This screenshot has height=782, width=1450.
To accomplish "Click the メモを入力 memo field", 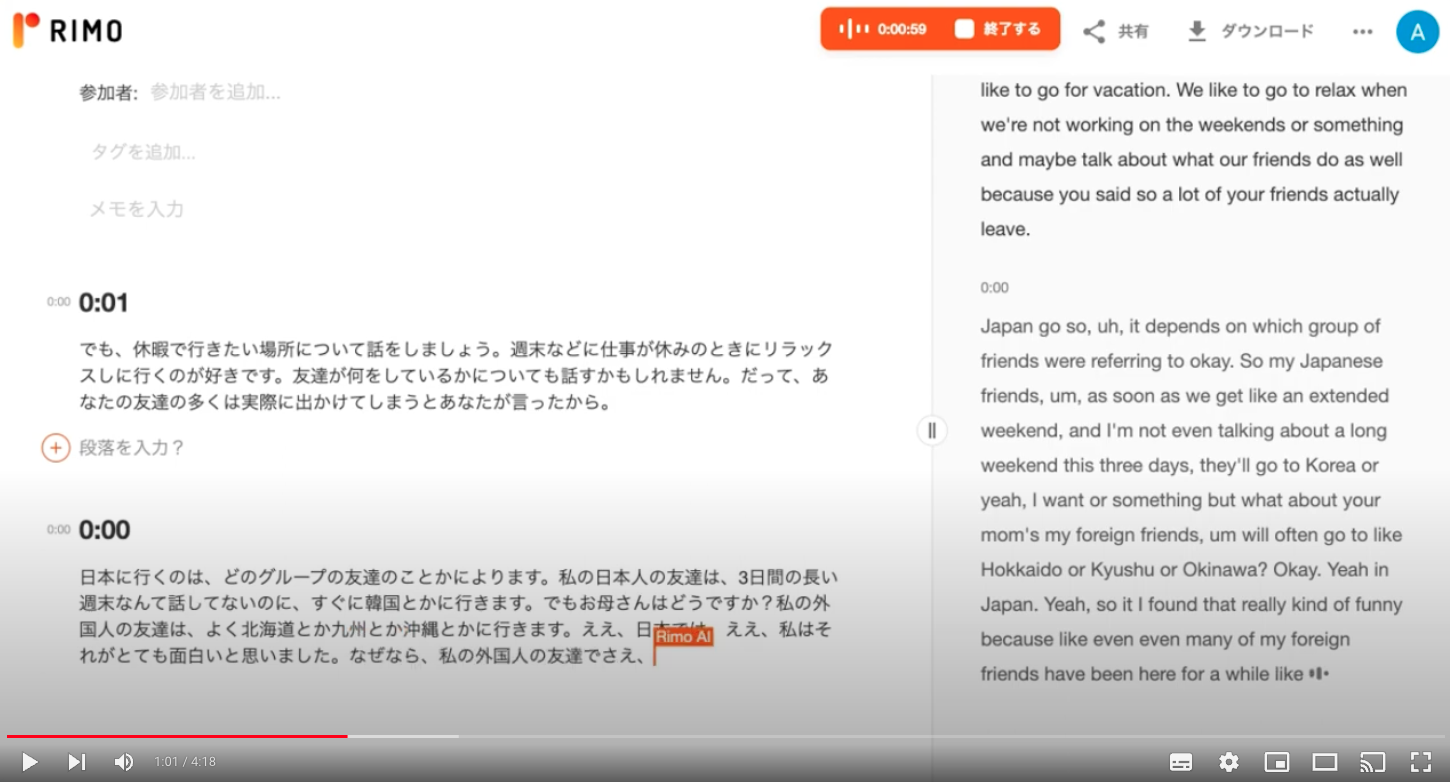I will click(135, 209).
